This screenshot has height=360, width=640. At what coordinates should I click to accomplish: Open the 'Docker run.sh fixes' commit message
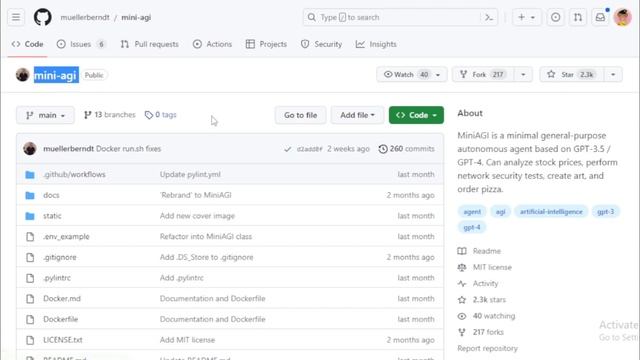point(128,149)
